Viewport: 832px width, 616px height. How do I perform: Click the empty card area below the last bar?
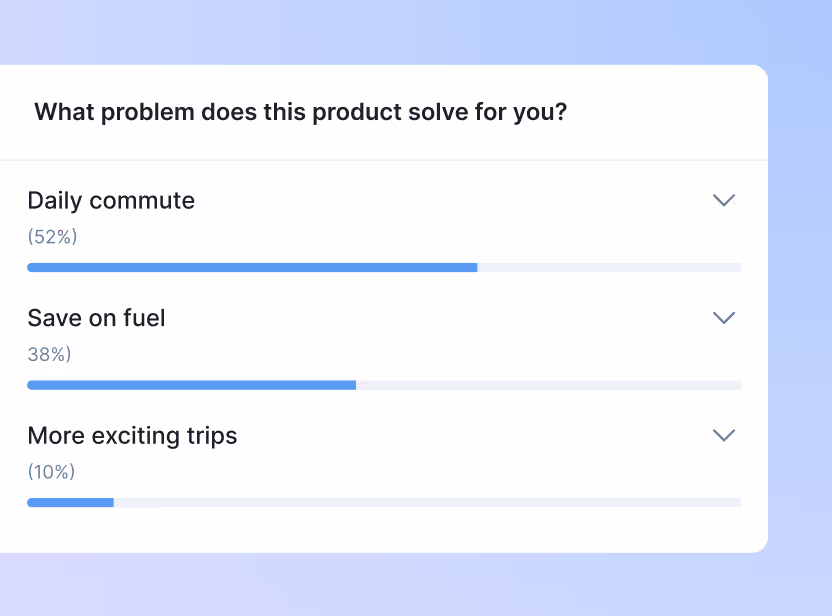(380, 530)
